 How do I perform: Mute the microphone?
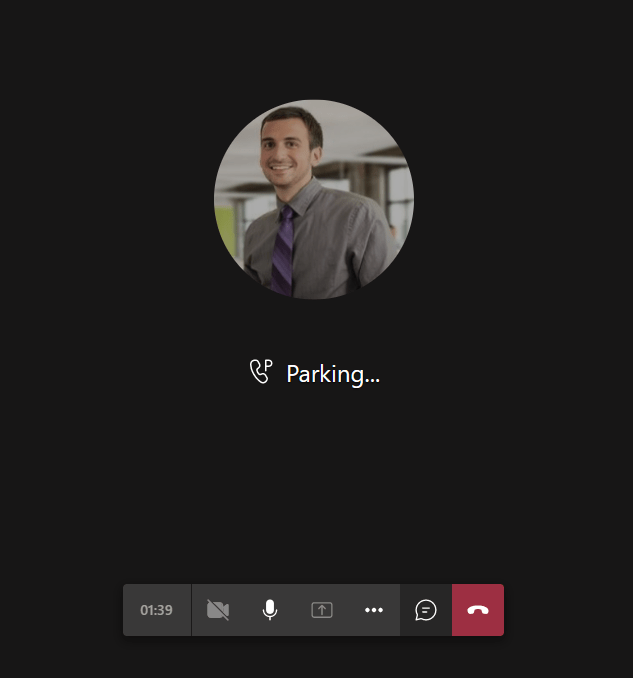point(270,610)
